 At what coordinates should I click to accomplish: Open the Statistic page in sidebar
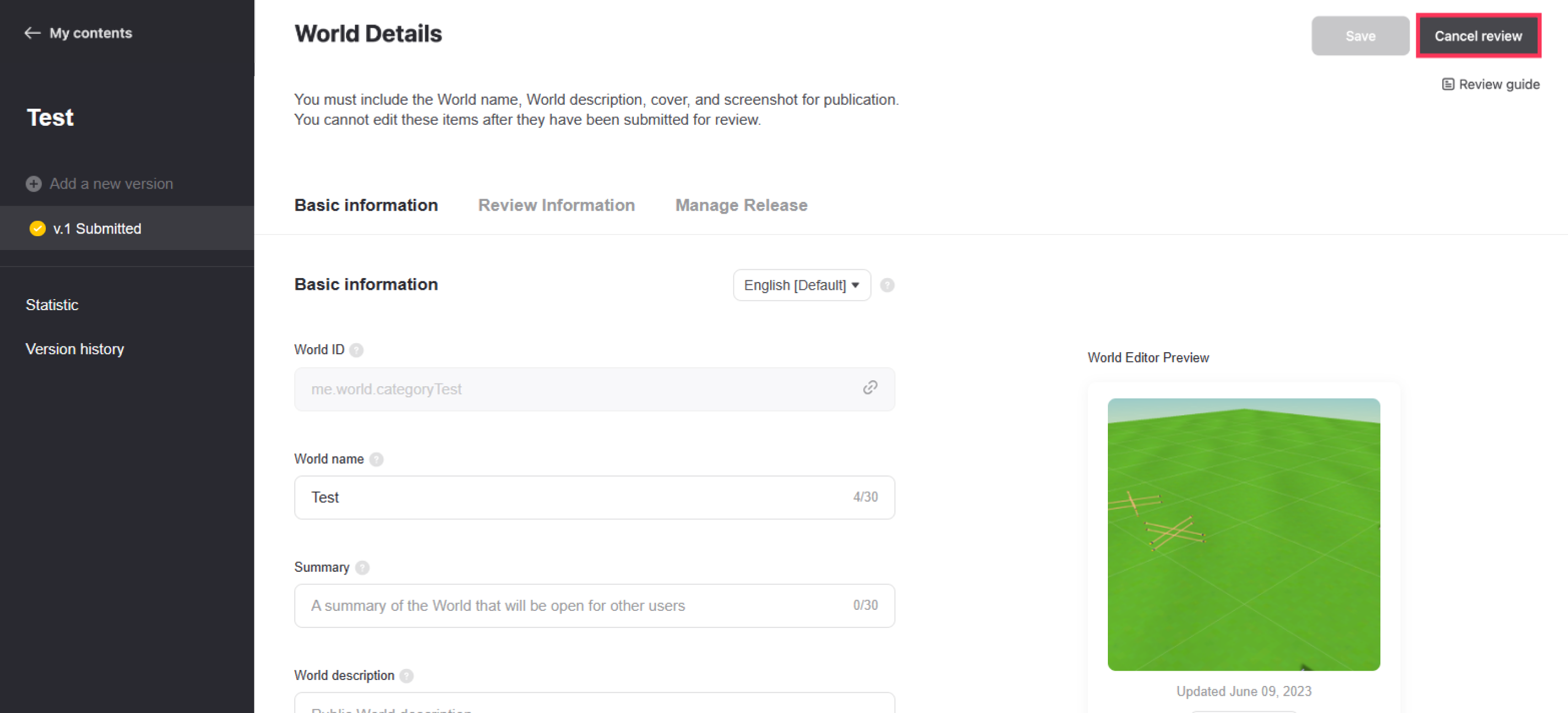(x=52, y=305)
